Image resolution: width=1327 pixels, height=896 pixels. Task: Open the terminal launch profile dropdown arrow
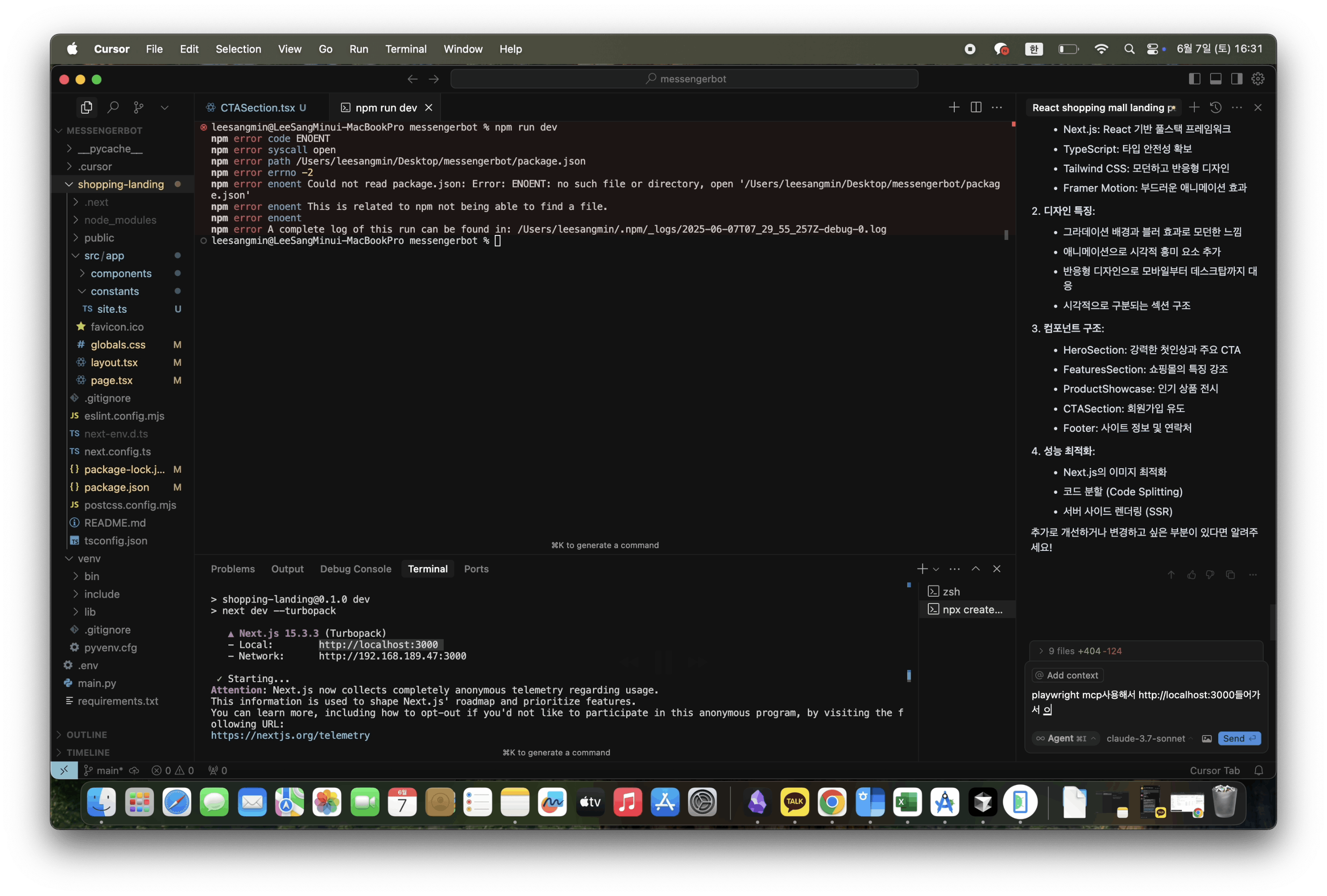click(x=936, y=569)
